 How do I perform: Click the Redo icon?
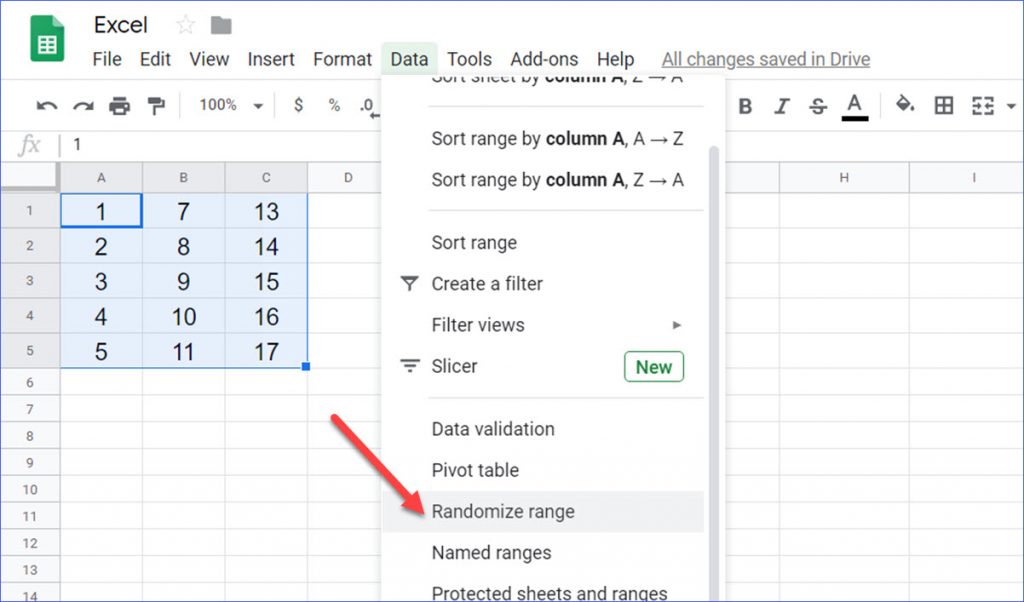(81, 105)
